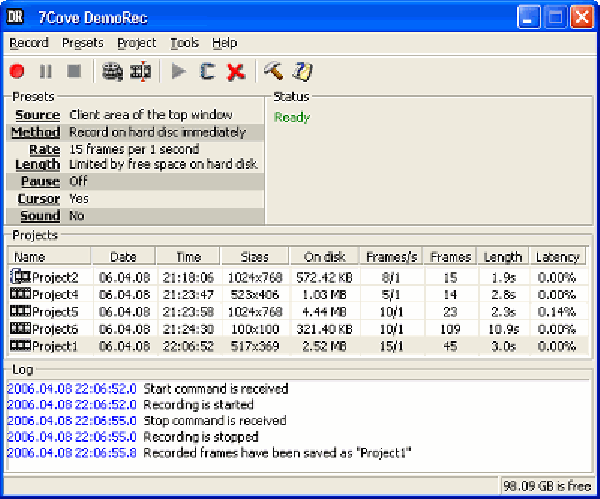Click the Method preset label
Image resolution: width=600 pixels, height=499 pixels.
pos(36,132)
